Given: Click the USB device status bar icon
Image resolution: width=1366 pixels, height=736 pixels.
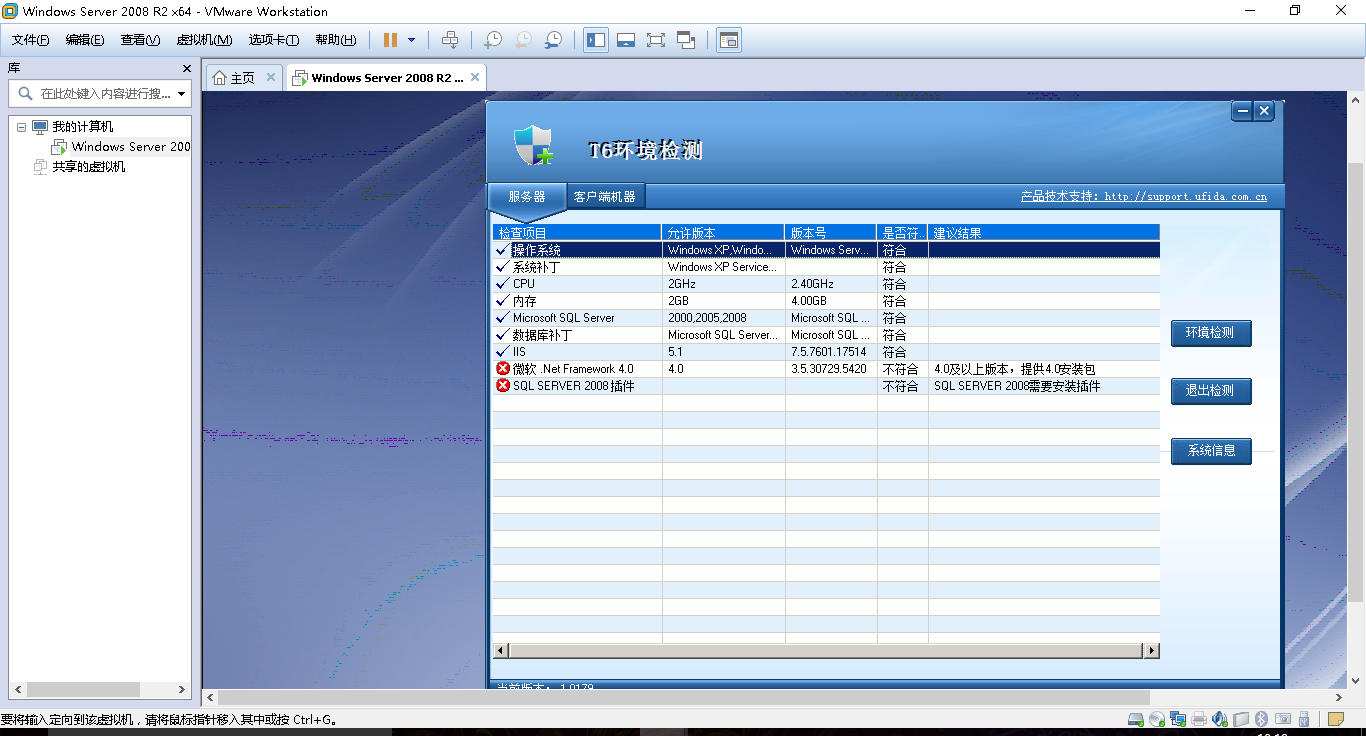Looking at the screenshot, I should point(1304,719).
